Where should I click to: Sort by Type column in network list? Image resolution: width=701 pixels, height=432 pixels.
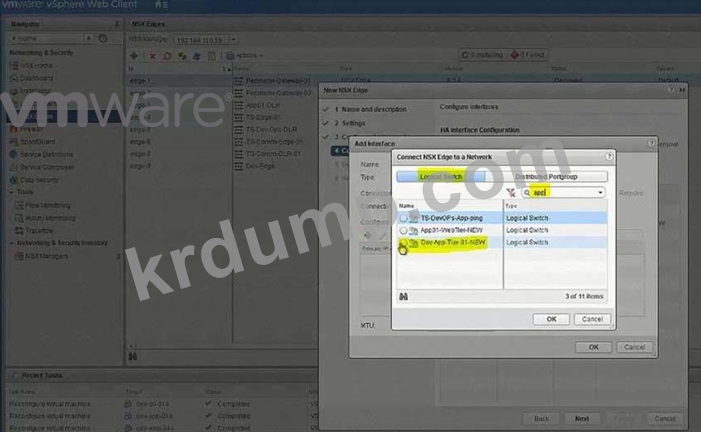coord(556,206)
